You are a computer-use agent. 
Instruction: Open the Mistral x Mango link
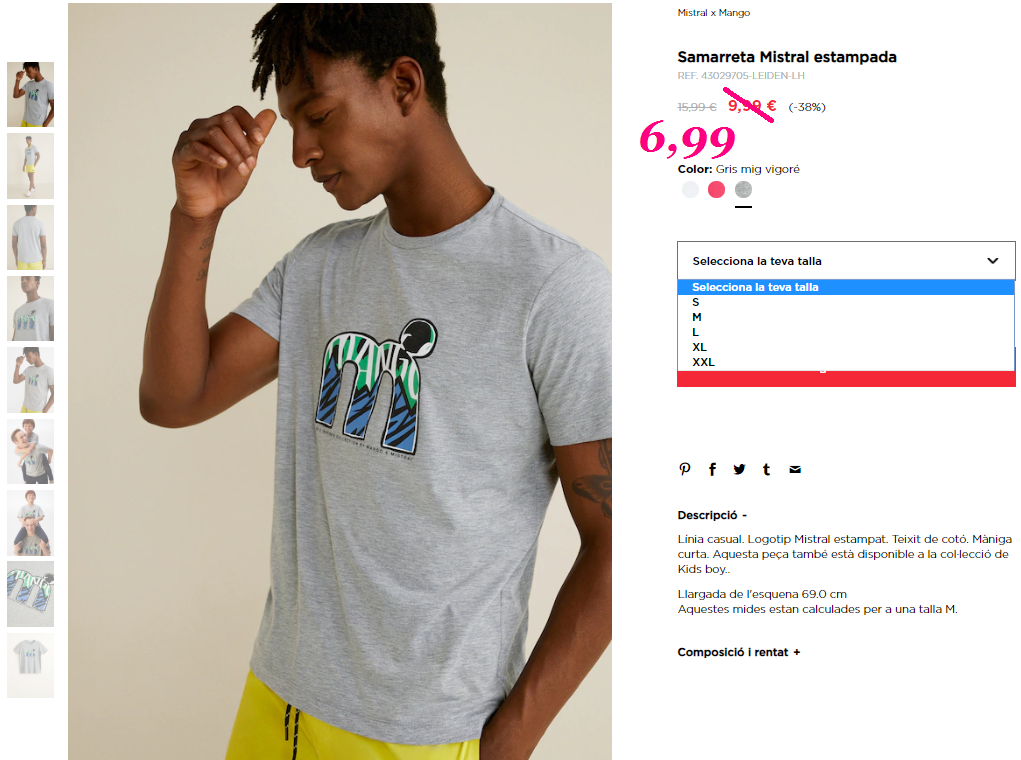pos(714,12)
